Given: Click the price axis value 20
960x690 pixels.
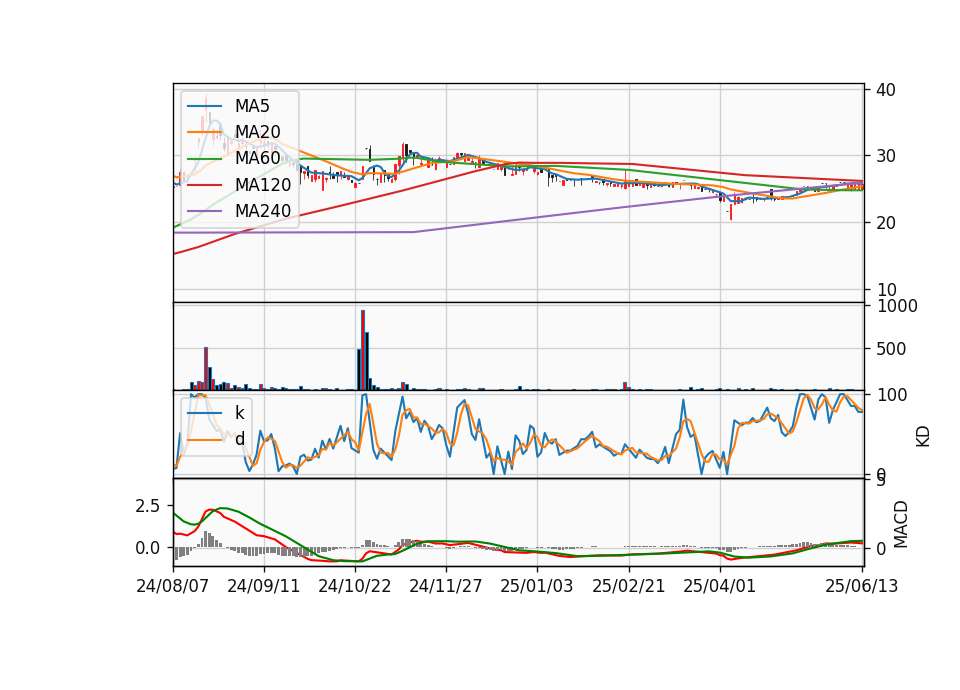Looking at the screenshot, I should coord(886,223).
